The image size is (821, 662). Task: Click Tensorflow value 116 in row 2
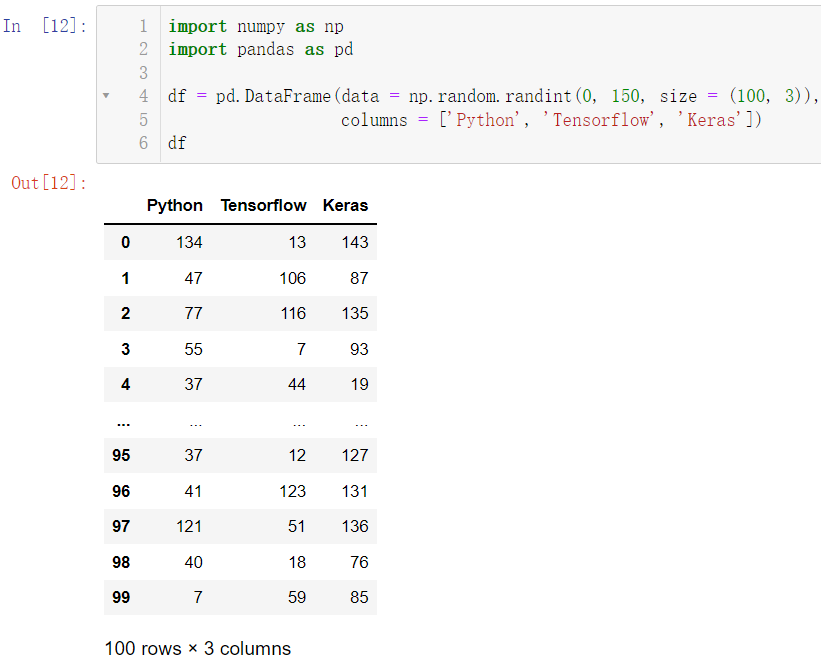293,313
